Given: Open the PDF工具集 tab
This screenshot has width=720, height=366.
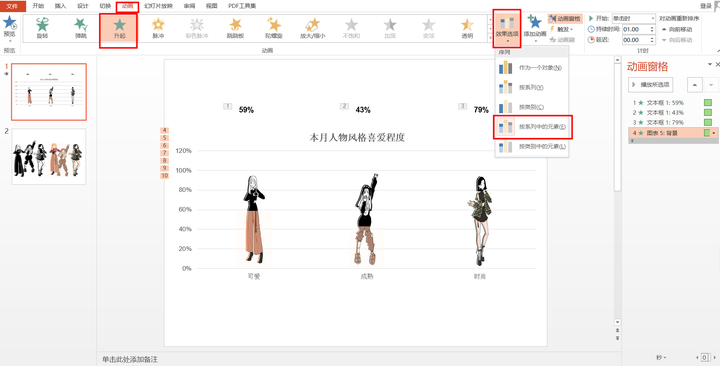Looking at the screenshot, I should pos(242,6).
